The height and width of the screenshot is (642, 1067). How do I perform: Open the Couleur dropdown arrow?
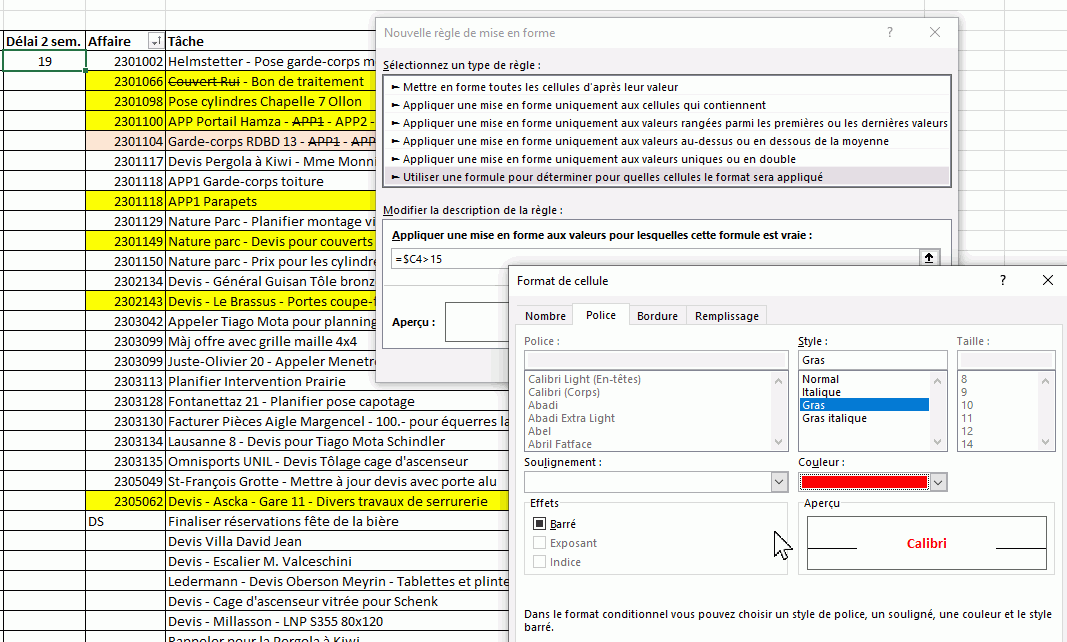tap(938, 482)
